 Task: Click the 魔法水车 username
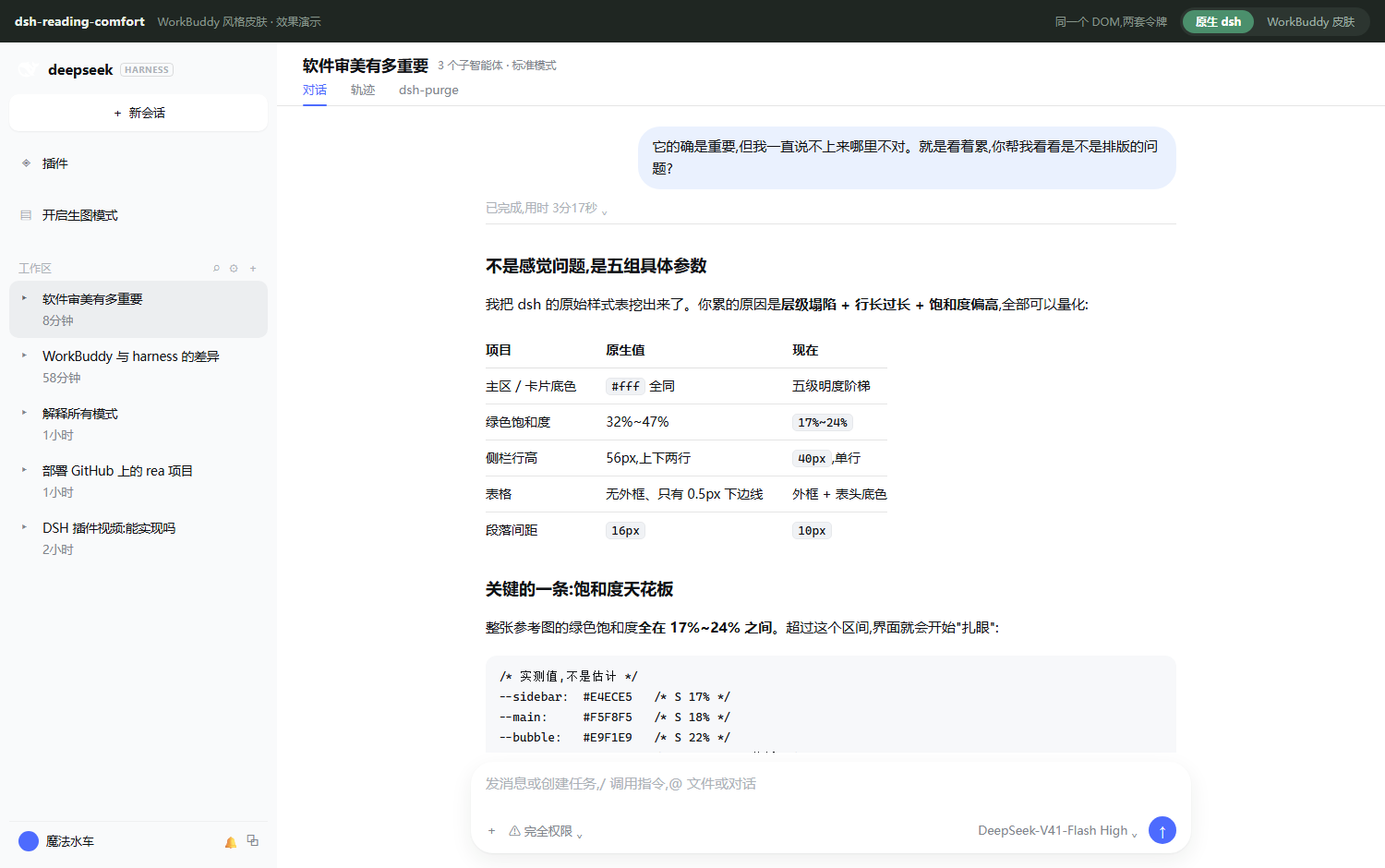pos(70,841)
